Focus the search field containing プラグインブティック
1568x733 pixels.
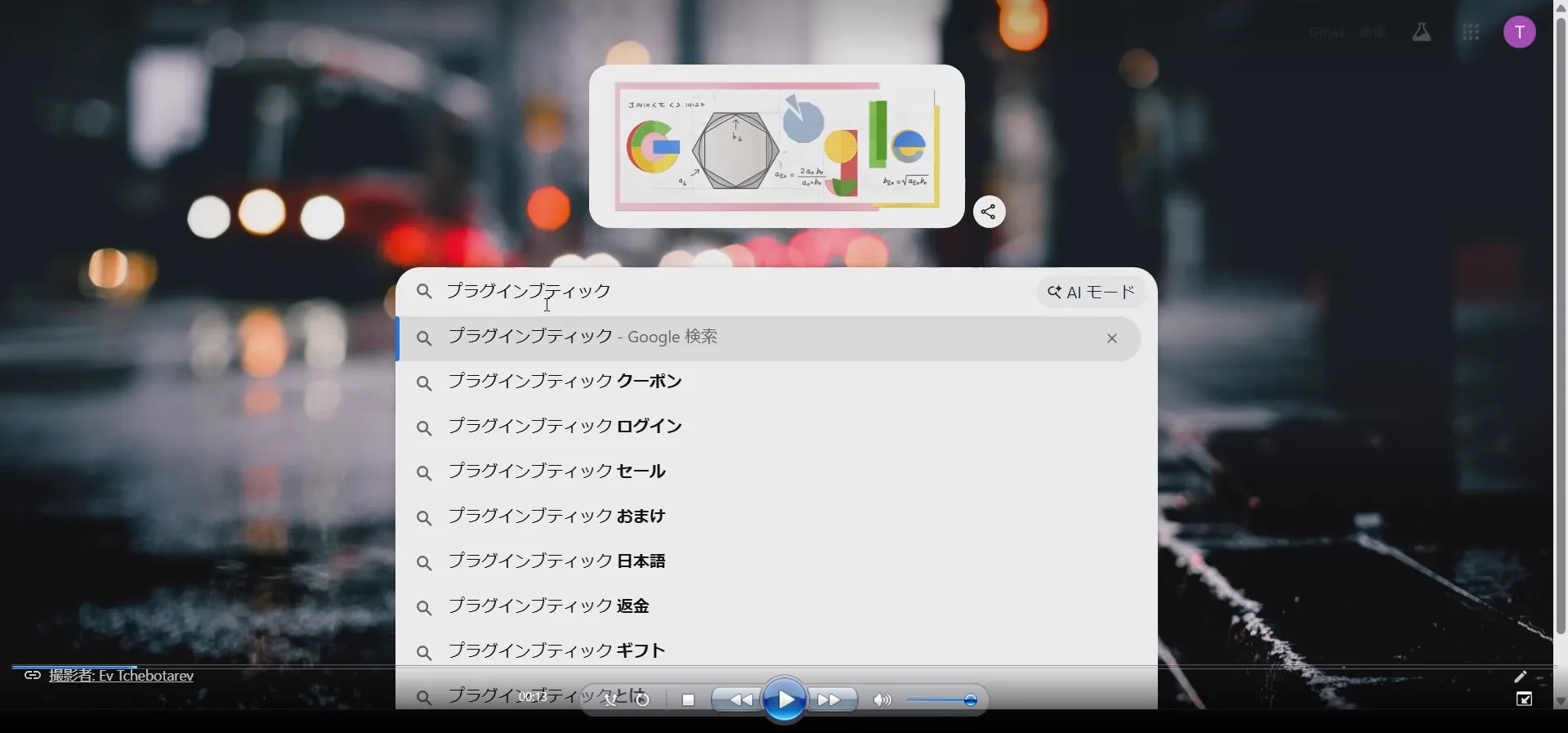coord(735,292)
